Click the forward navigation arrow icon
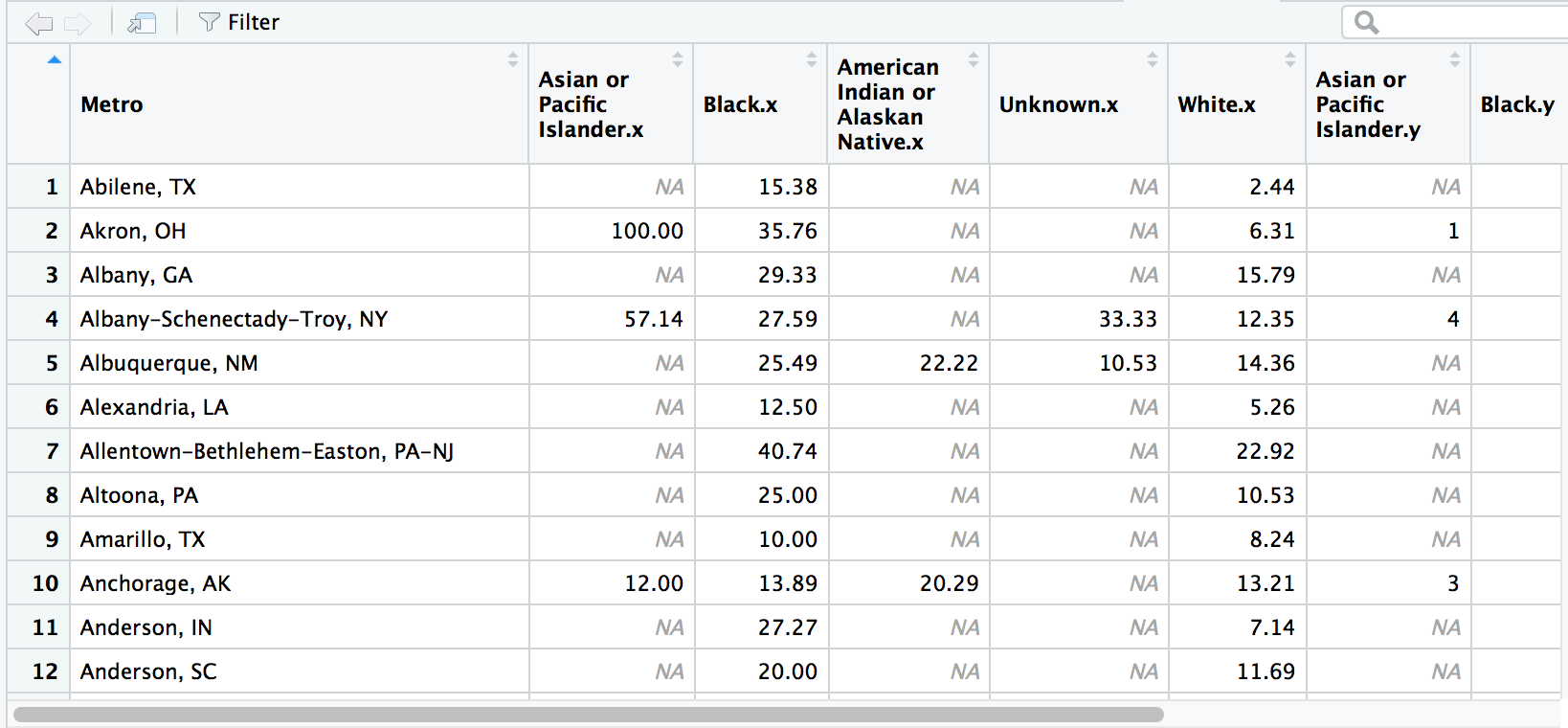Screen dimensions: 1568x728 [x=78, y=23]
